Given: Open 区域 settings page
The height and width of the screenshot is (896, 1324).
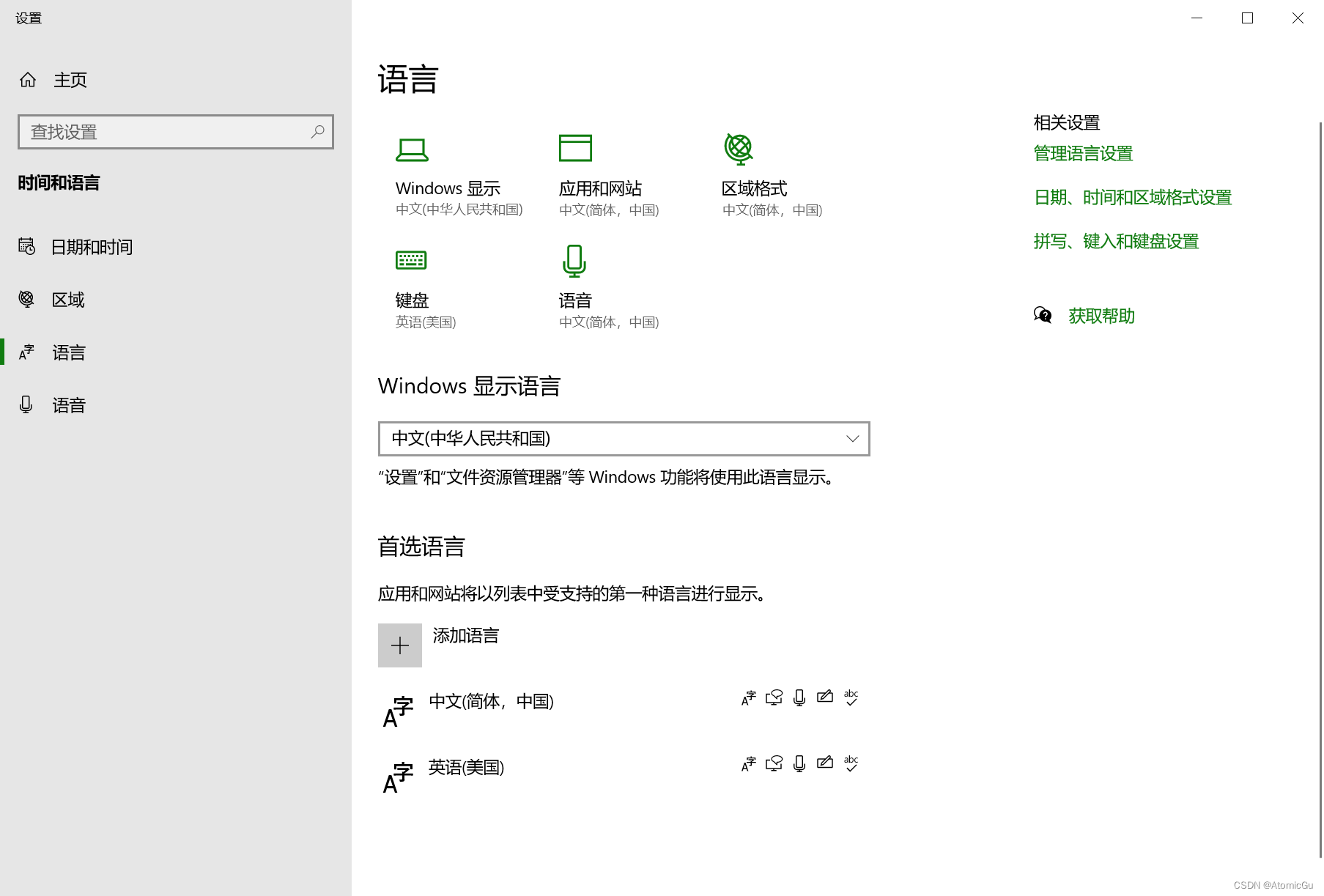Looking at the screenshot, I should pyautogui.click(x=68, y=300).
